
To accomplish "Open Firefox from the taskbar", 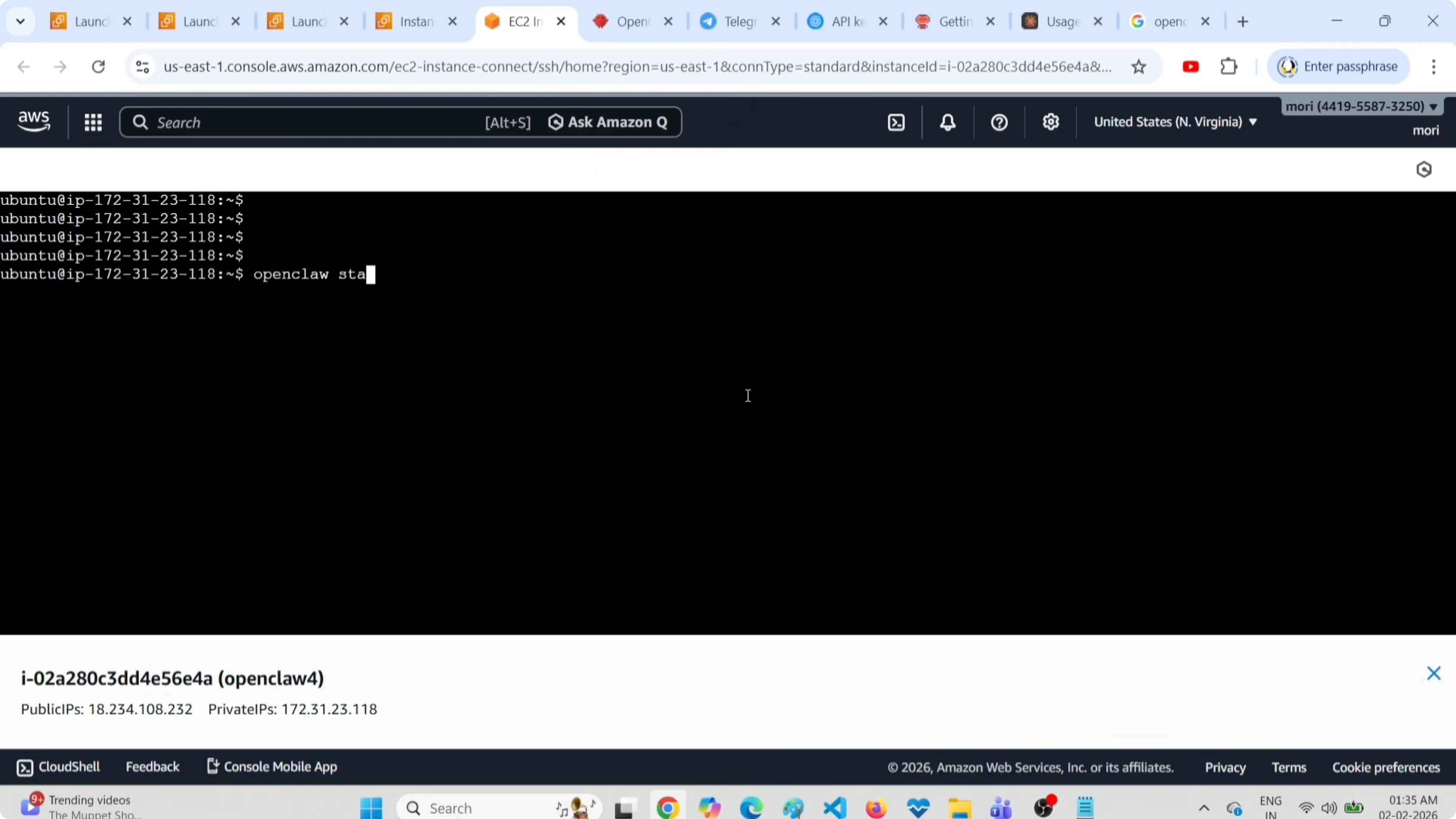I will tap(876, 807).
